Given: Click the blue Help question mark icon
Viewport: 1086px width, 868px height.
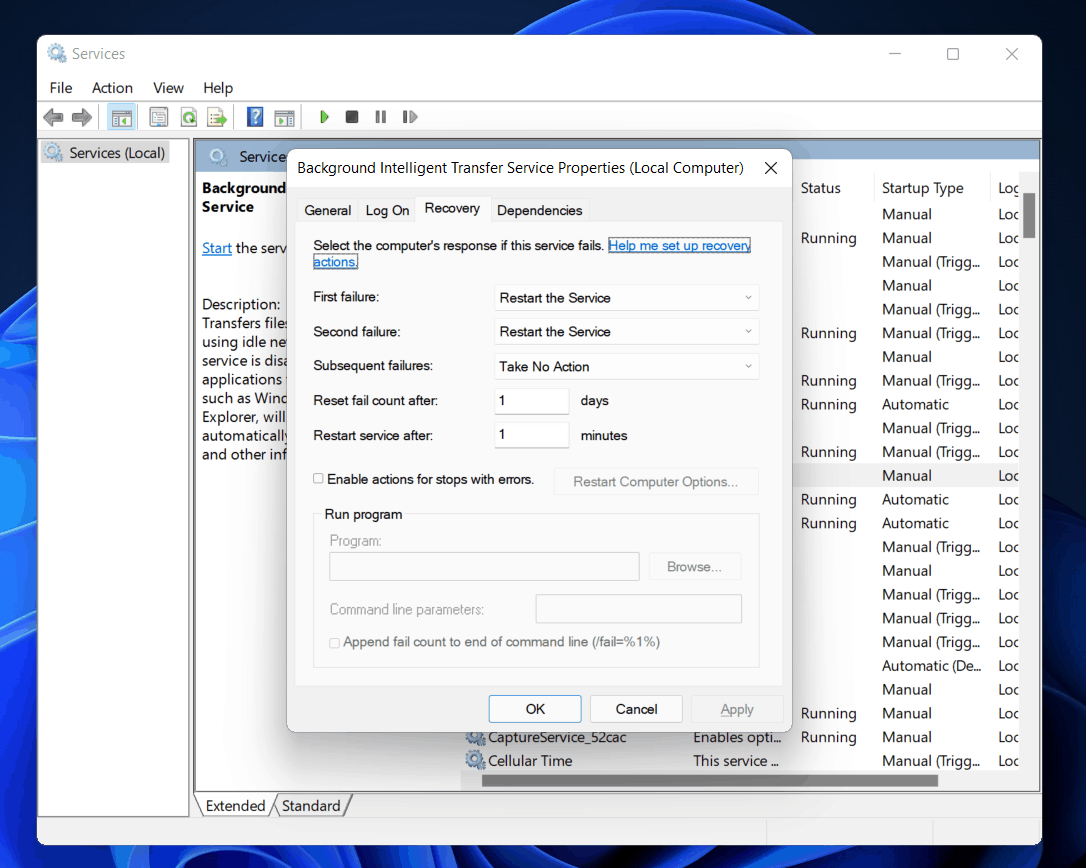Looking at the screenshot, I should [255, 117].
